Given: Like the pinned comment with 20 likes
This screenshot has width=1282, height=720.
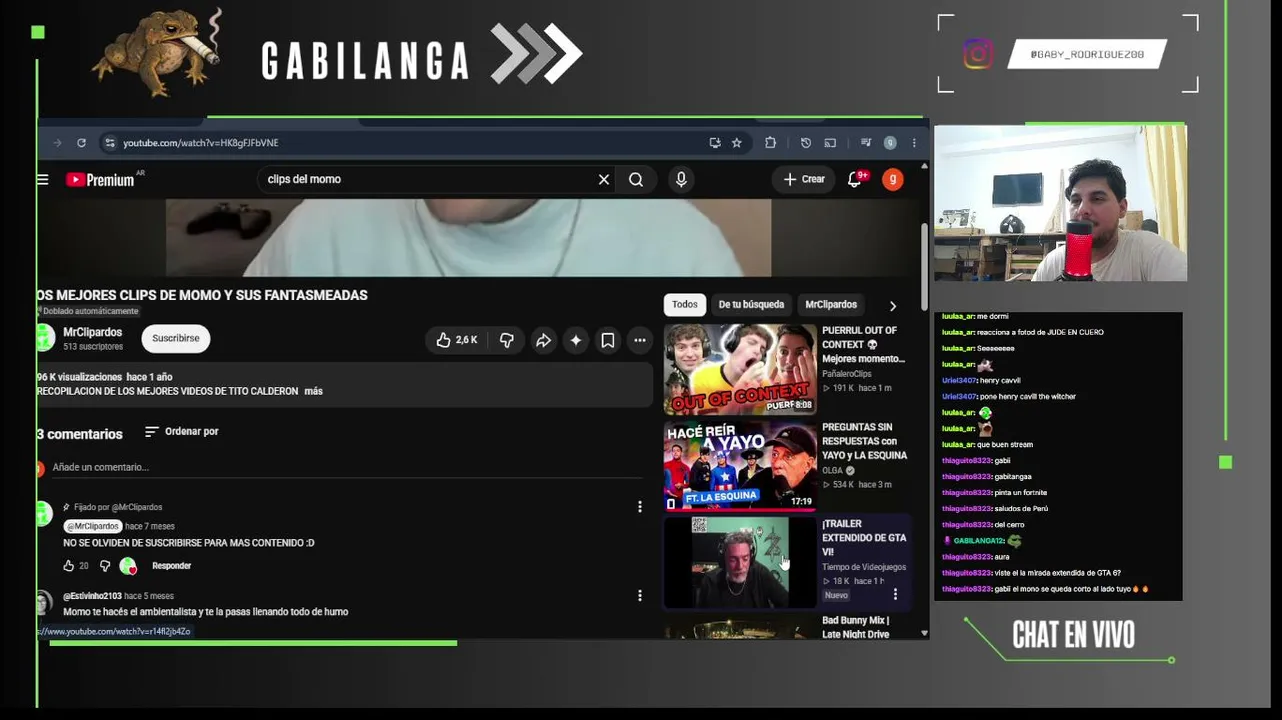Looking at the screenshot, I should tap(69, 566).
